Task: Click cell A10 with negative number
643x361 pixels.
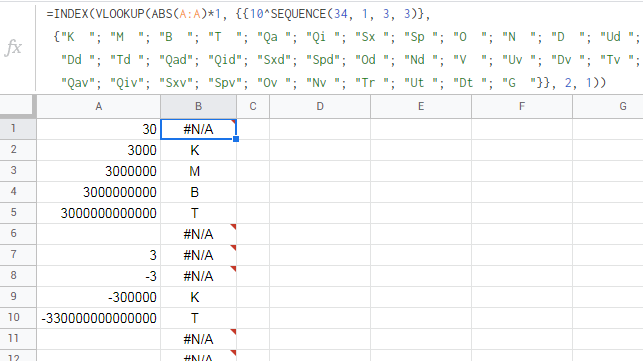Action: coord(98,318)
